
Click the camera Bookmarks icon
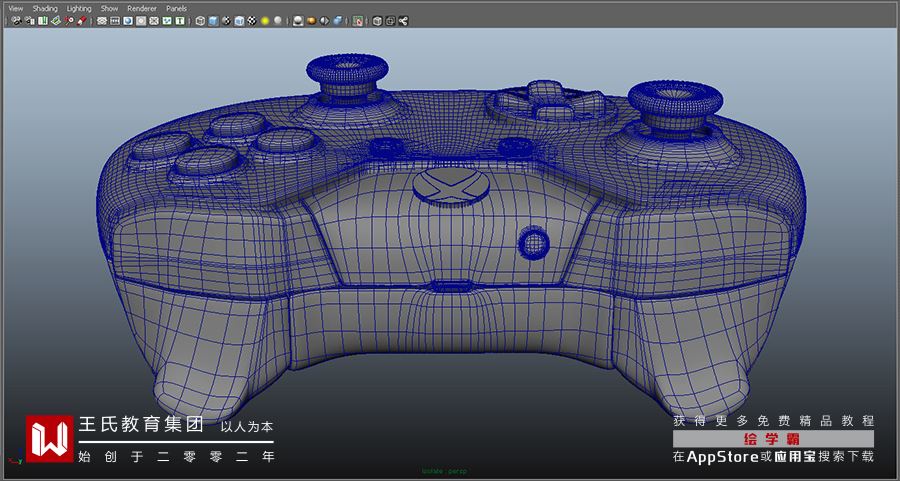click(43, 21)
